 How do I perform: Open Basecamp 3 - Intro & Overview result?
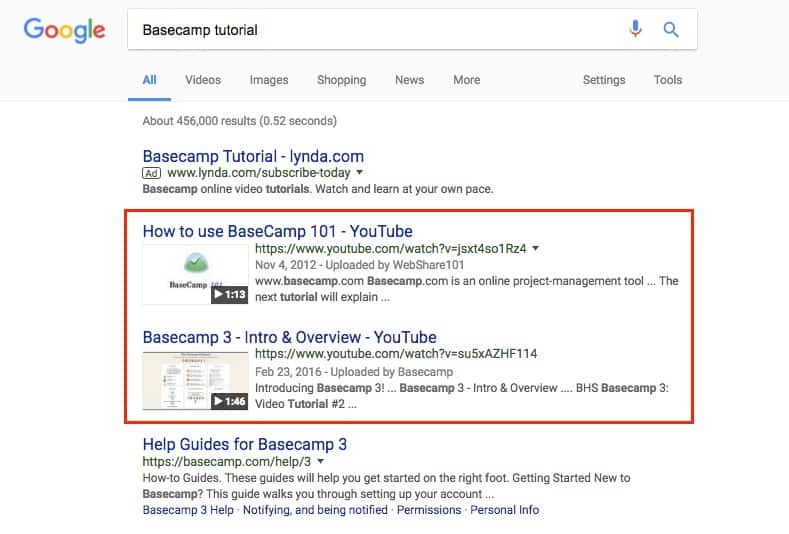[289, 337]
